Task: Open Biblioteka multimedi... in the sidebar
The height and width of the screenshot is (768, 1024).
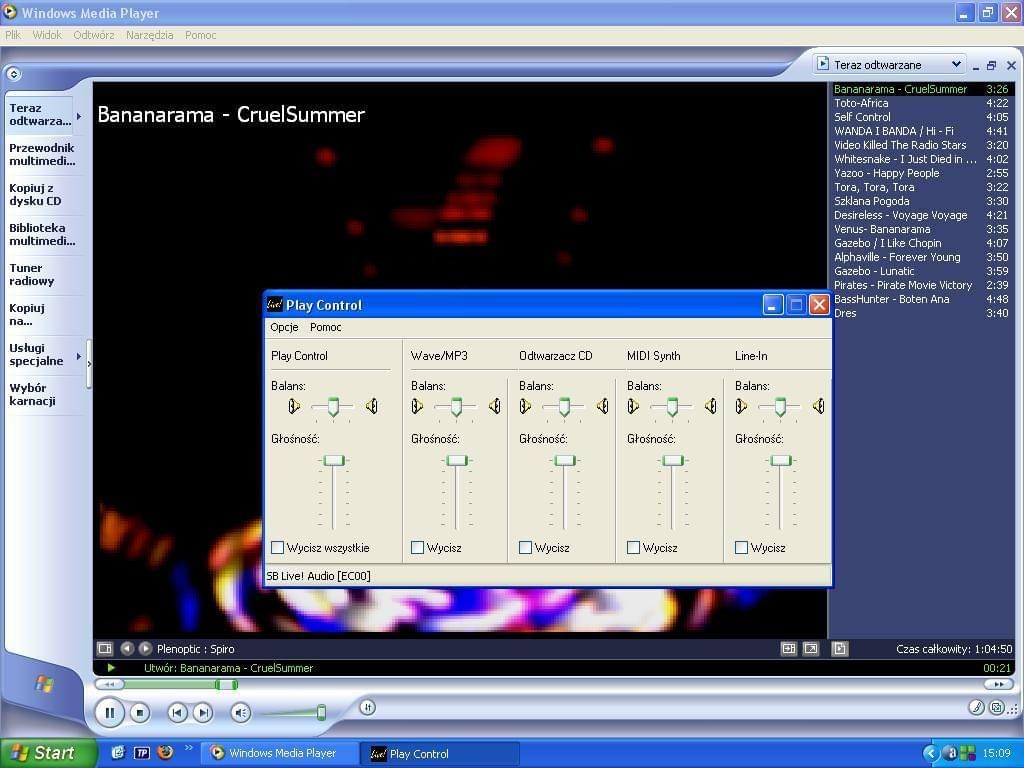Action: [42, 234]
